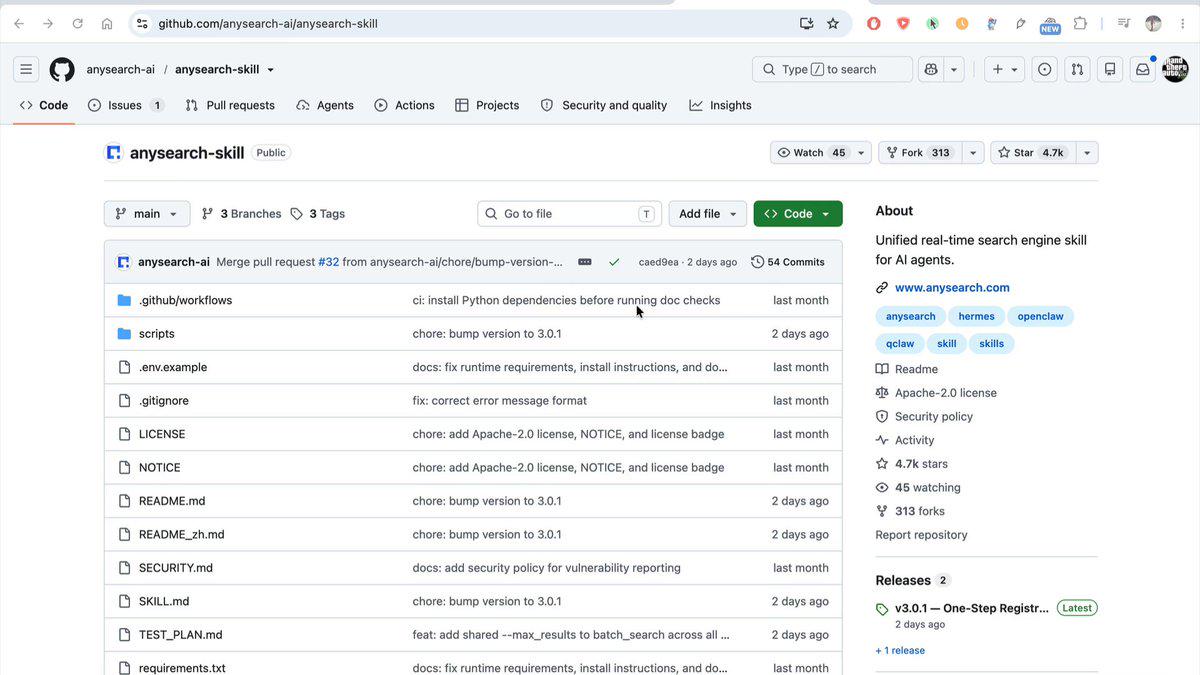Open the commit details ellipsis button
Screen dimensions: 1200x675
point(585,262)
